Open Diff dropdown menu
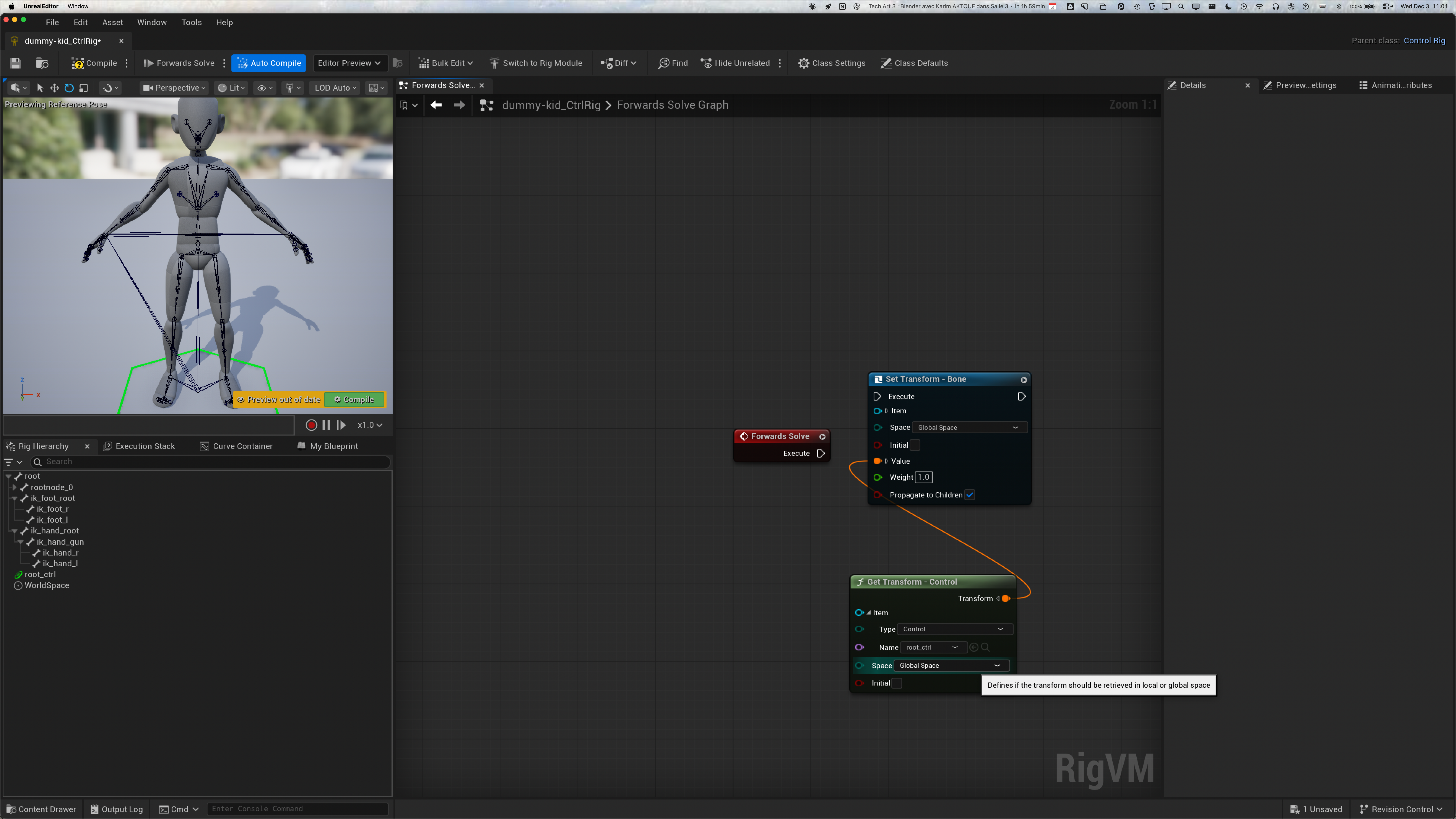 618,63
